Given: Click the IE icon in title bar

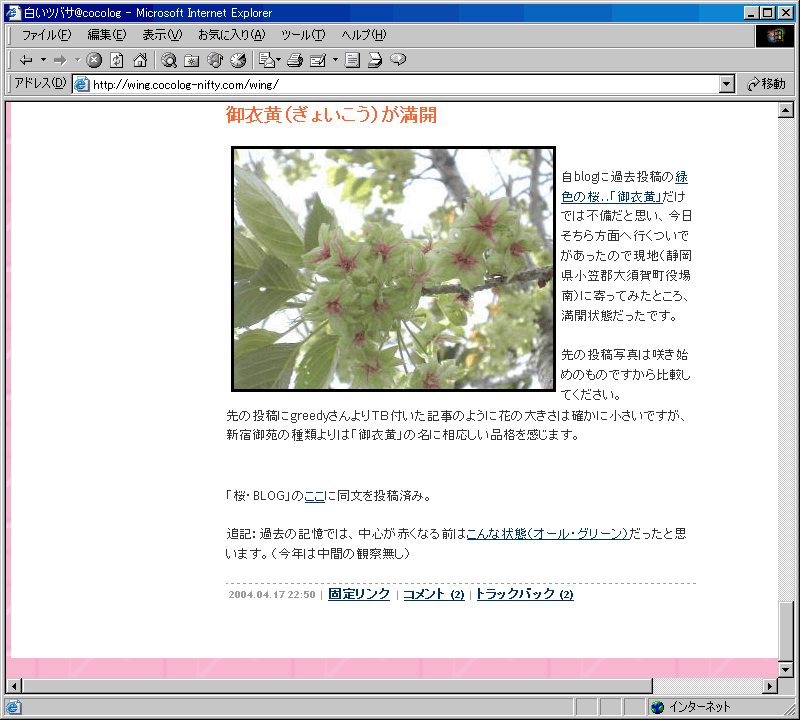Looking at the screenshot, I should (x=13, y=13).
